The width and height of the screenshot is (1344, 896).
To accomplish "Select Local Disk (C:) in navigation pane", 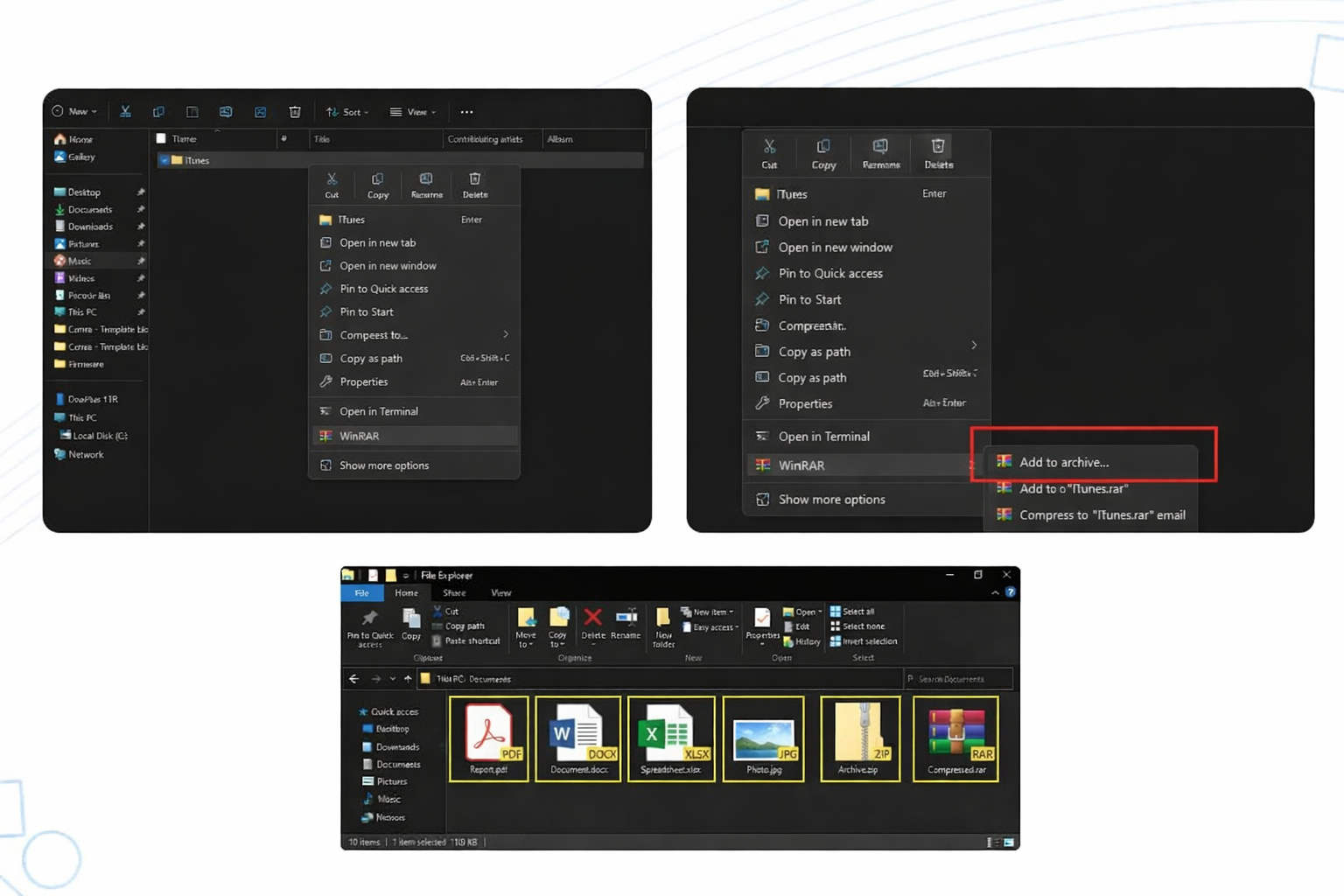I will 99,436.
